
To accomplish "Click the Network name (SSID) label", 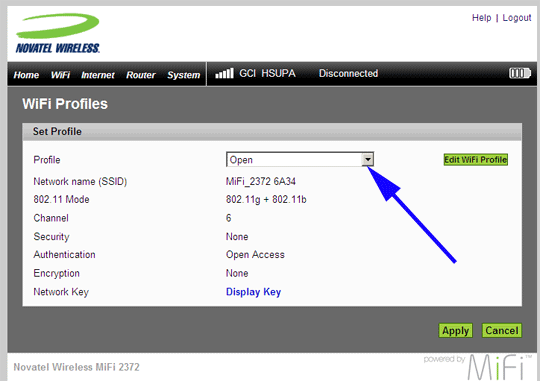I will click(80, 181).
